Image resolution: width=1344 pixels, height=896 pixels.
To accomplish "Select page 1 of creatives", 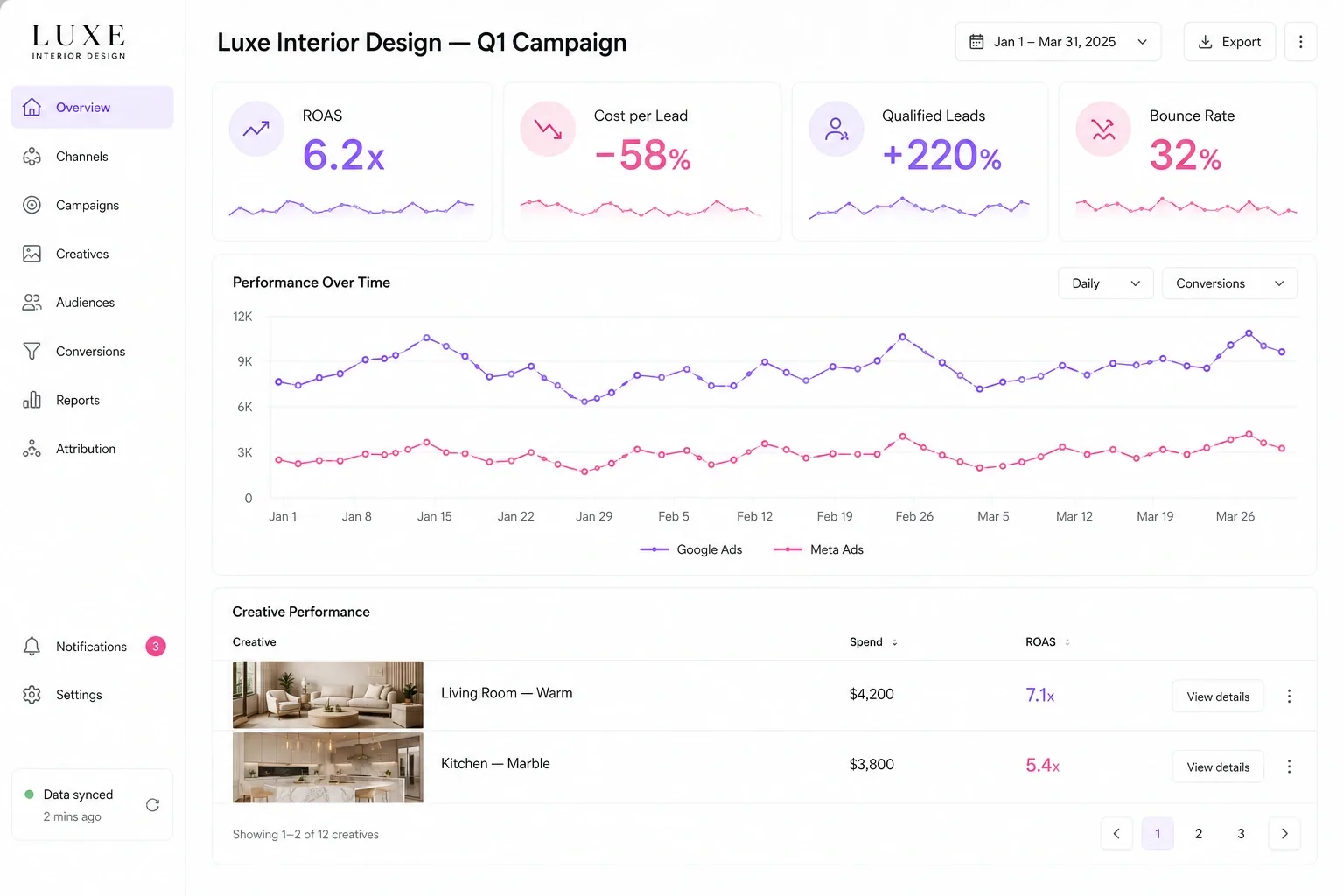I will coord(1158,833).
